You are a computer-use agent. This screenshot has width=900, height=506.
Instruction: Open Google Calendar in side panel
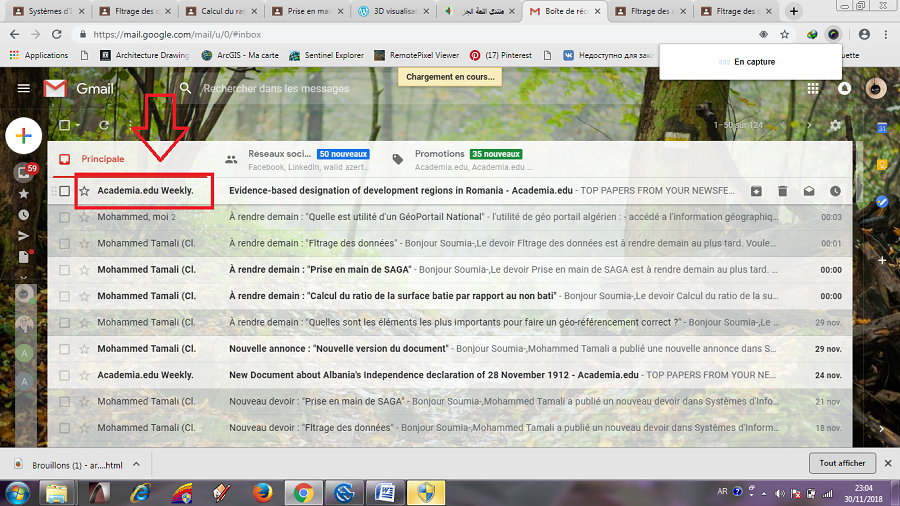click(x=883, y=128)
